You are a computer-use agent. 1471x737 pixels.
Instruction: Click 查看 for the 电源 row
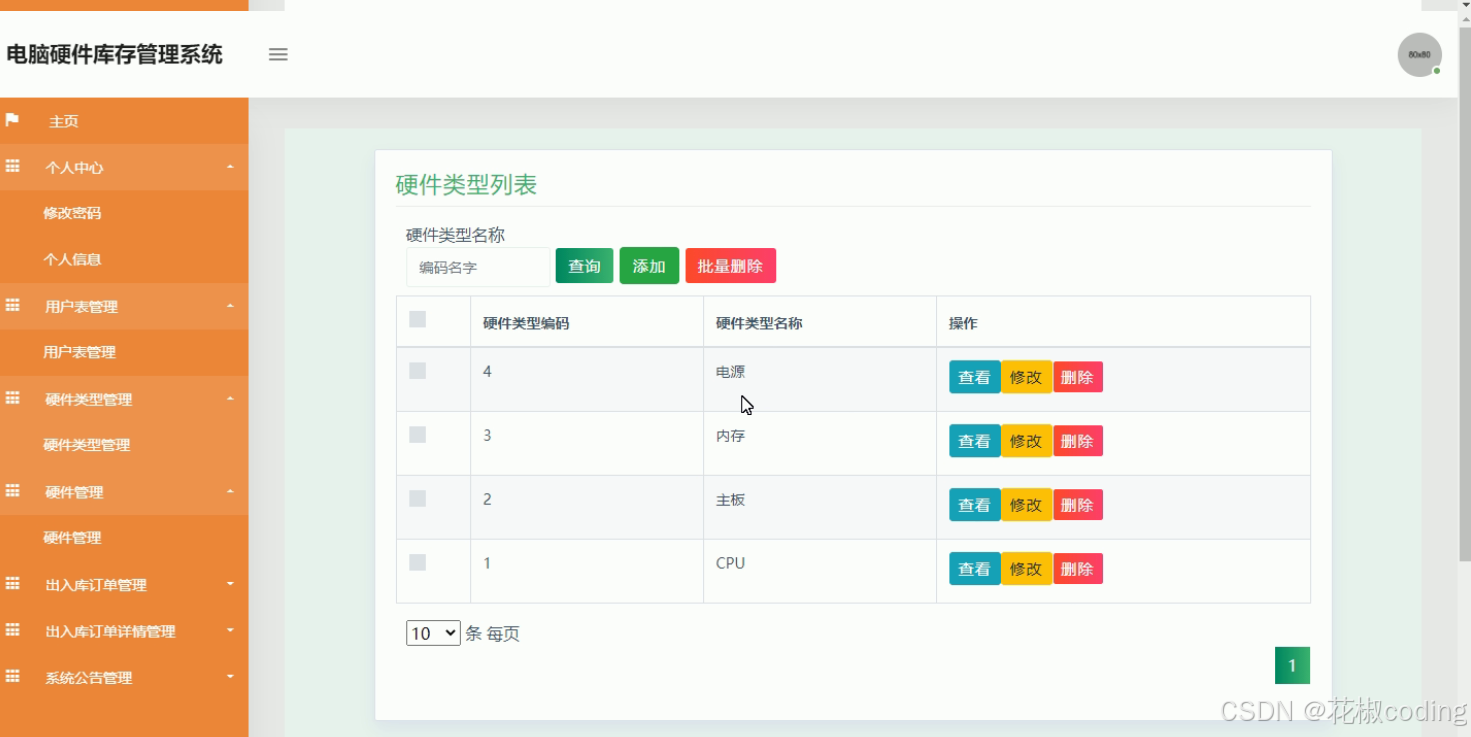pyautogui.click(x=974, y=377)
